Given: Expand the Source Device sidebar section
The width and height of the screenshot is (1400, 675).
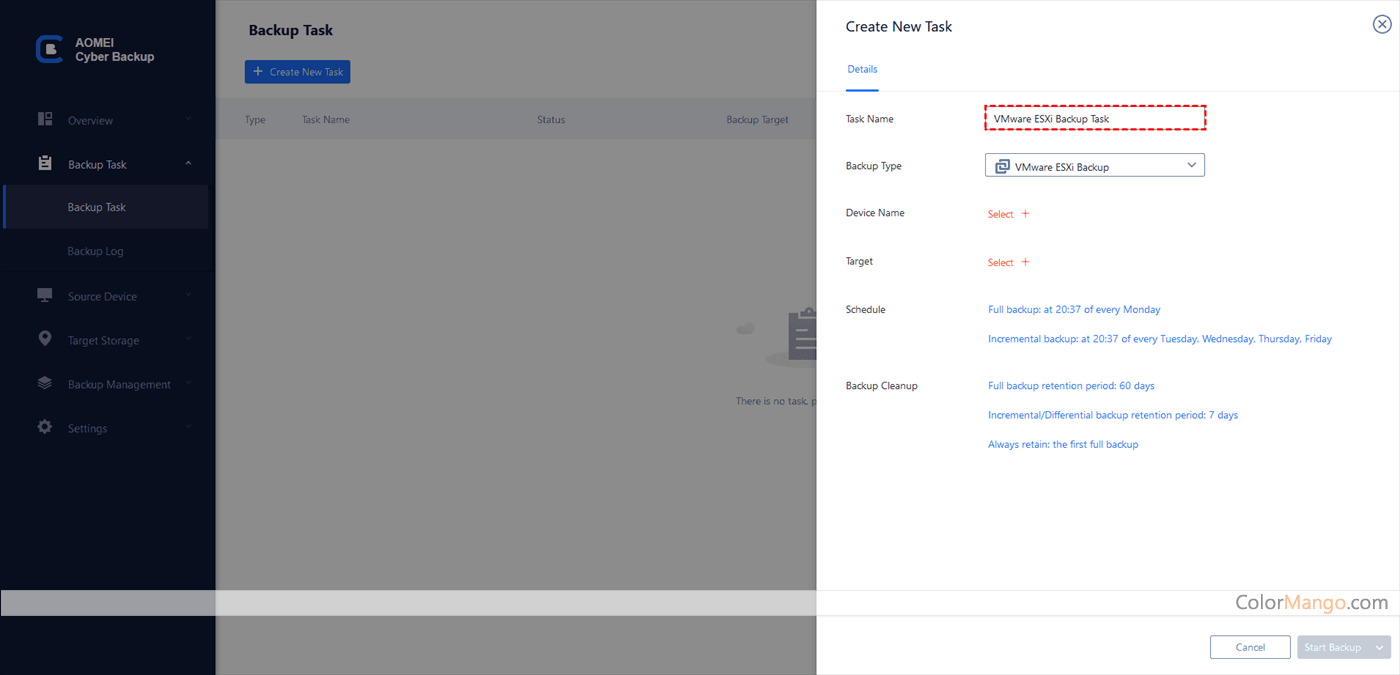Looking at the screenshot, I should 188,296.
